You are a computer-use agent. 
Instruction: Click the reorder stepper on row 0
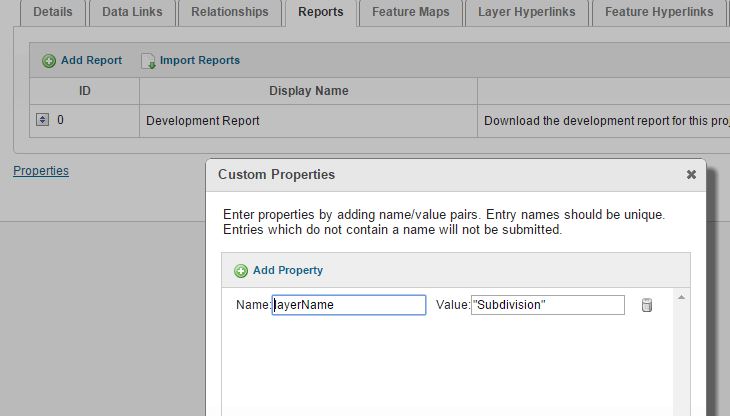click(42, 120)
